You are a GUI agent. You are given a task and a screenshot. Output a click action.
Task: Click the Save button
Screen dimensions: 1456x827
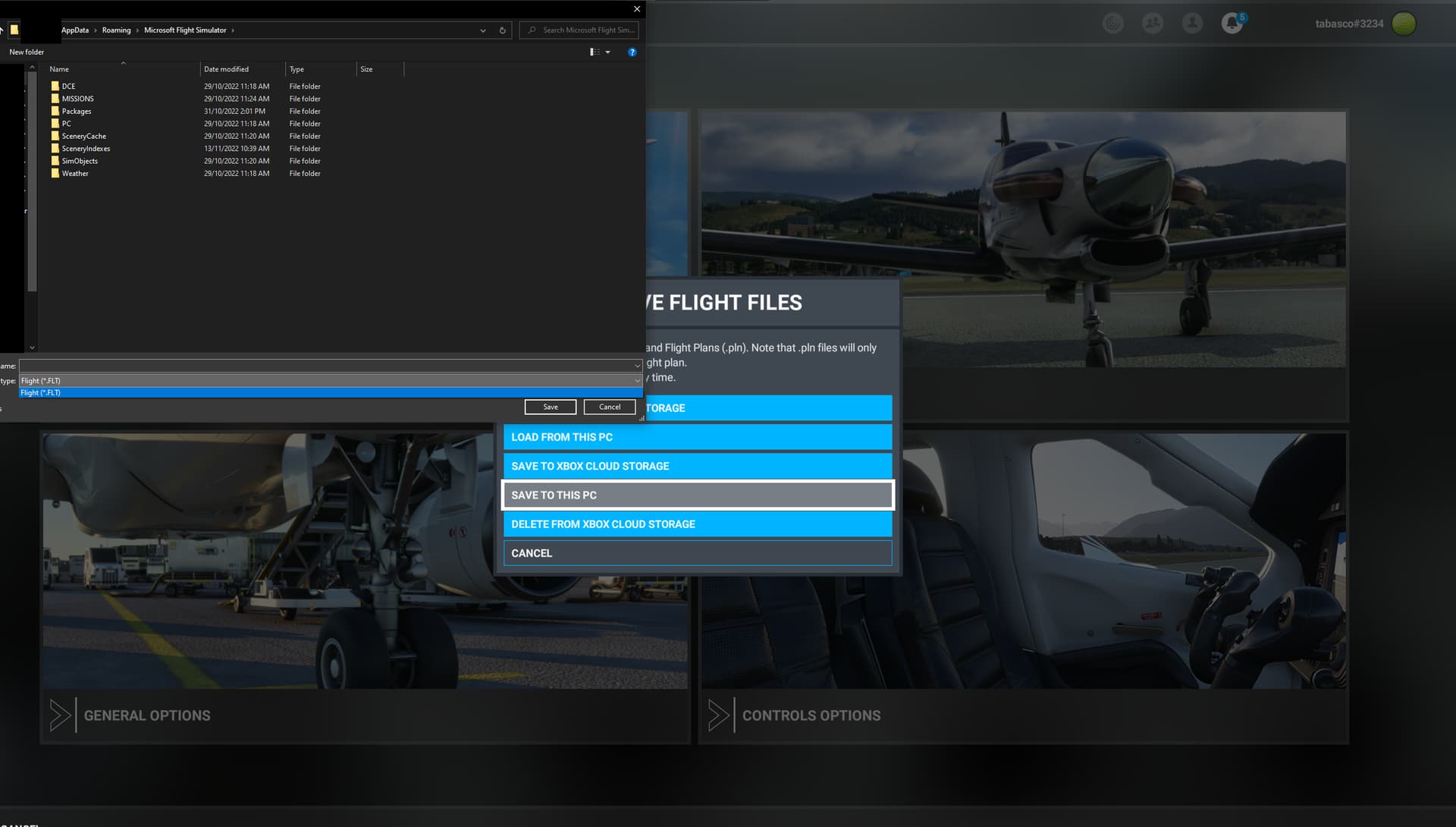click(x=550, y=407)
